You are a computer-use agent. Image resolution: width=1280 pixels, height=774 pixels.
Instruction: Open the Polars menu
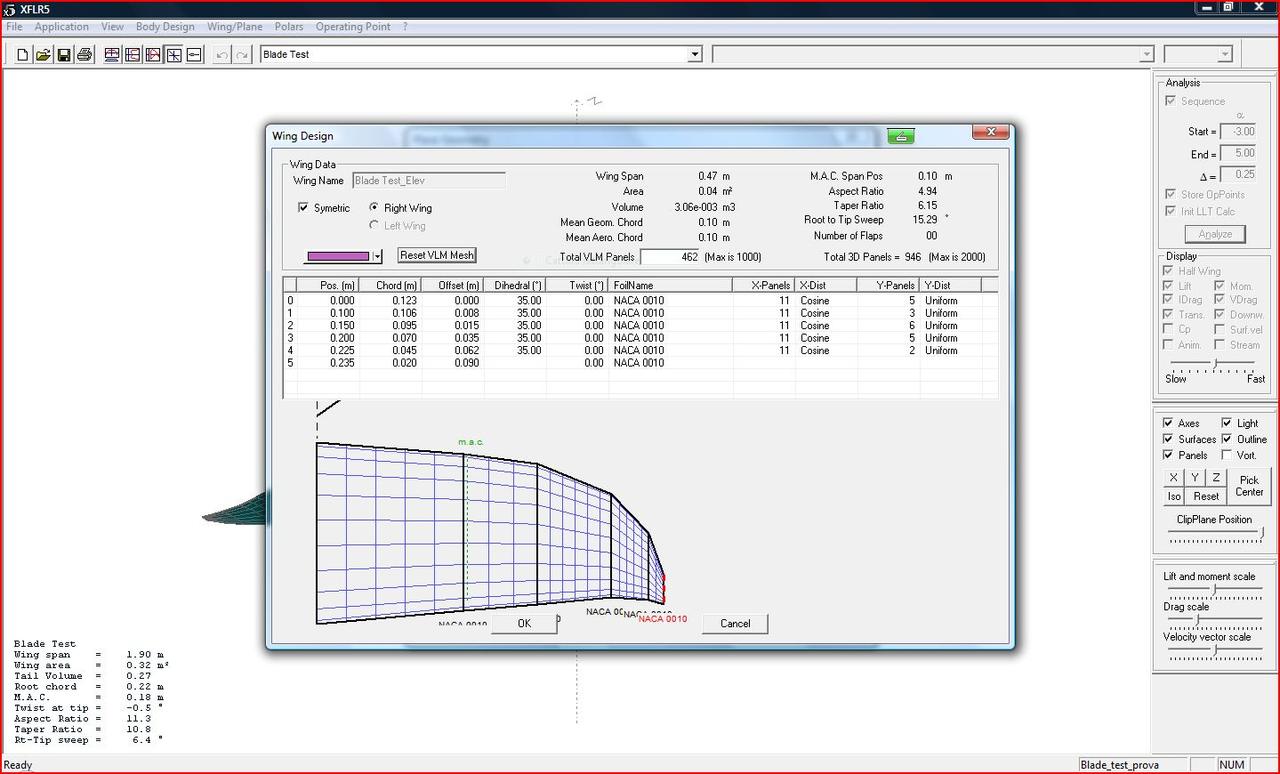tap(289, 27)
